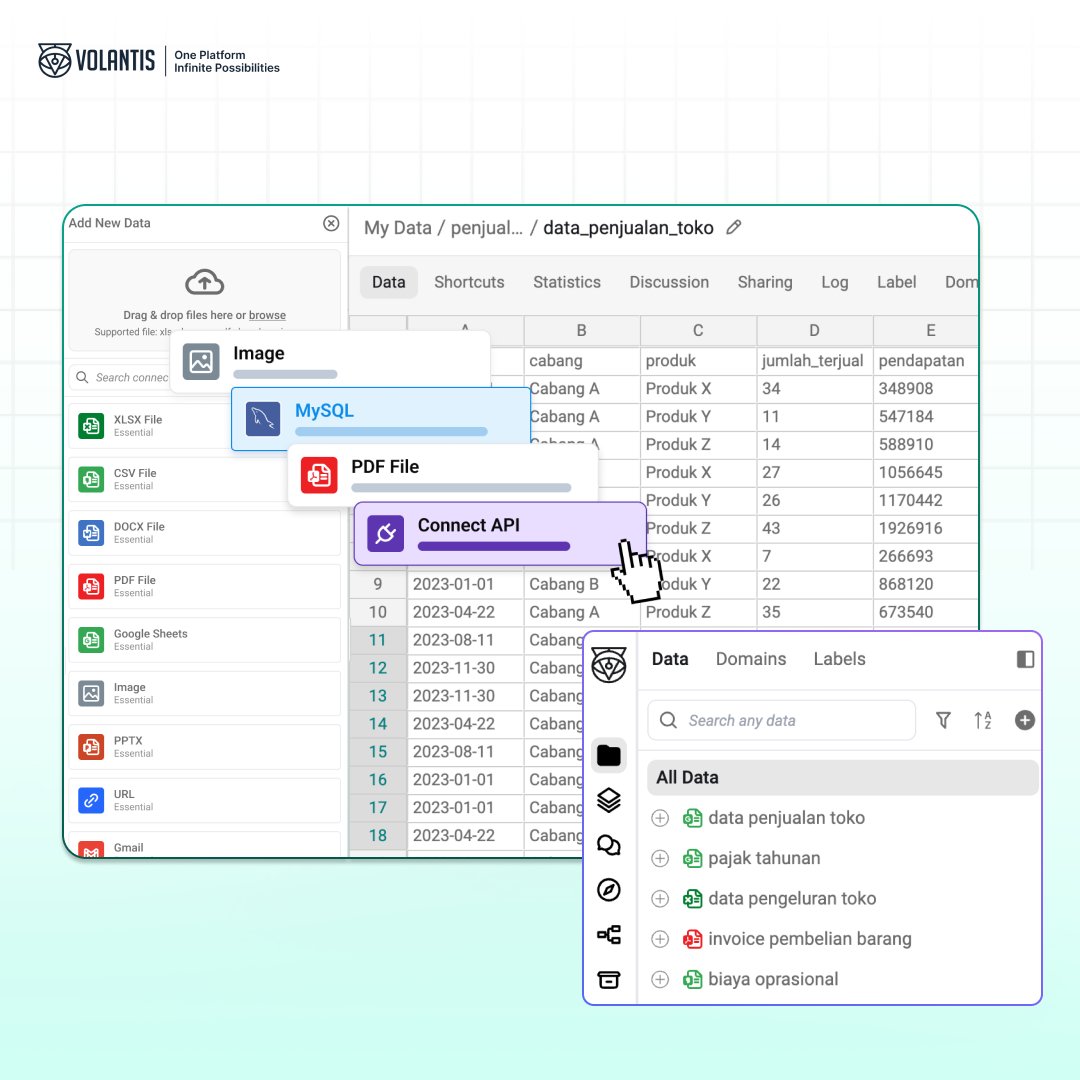The height and width of the screenshot is (1080, 1080).
Task: Open the Statistics tab
Action: click(567, 282)
